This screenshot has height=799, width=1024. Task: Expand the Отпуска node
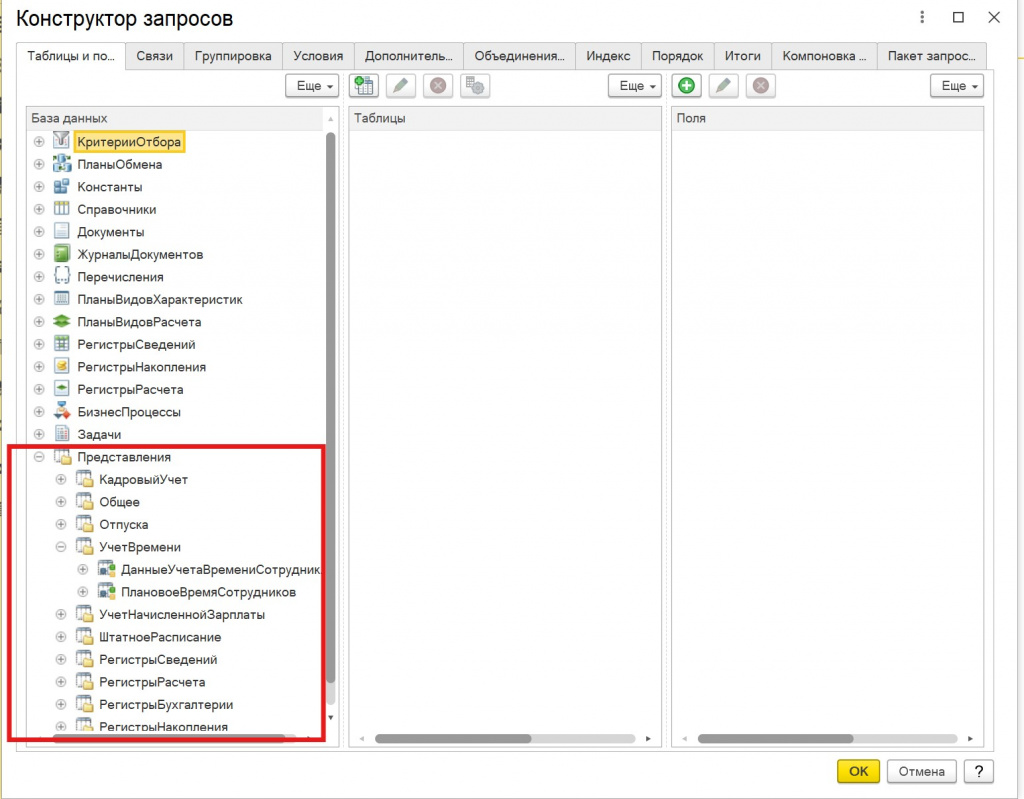(x=61, y=524)
